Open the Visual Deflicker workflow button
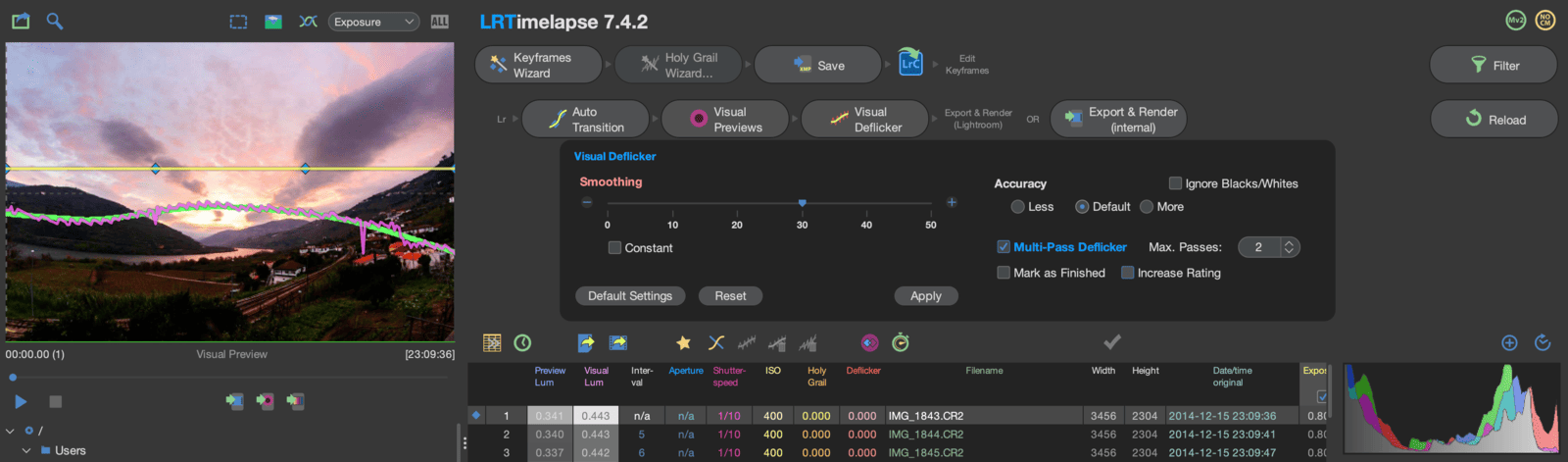The height and width of the screenshot is (462, 1568). [865, 120]
